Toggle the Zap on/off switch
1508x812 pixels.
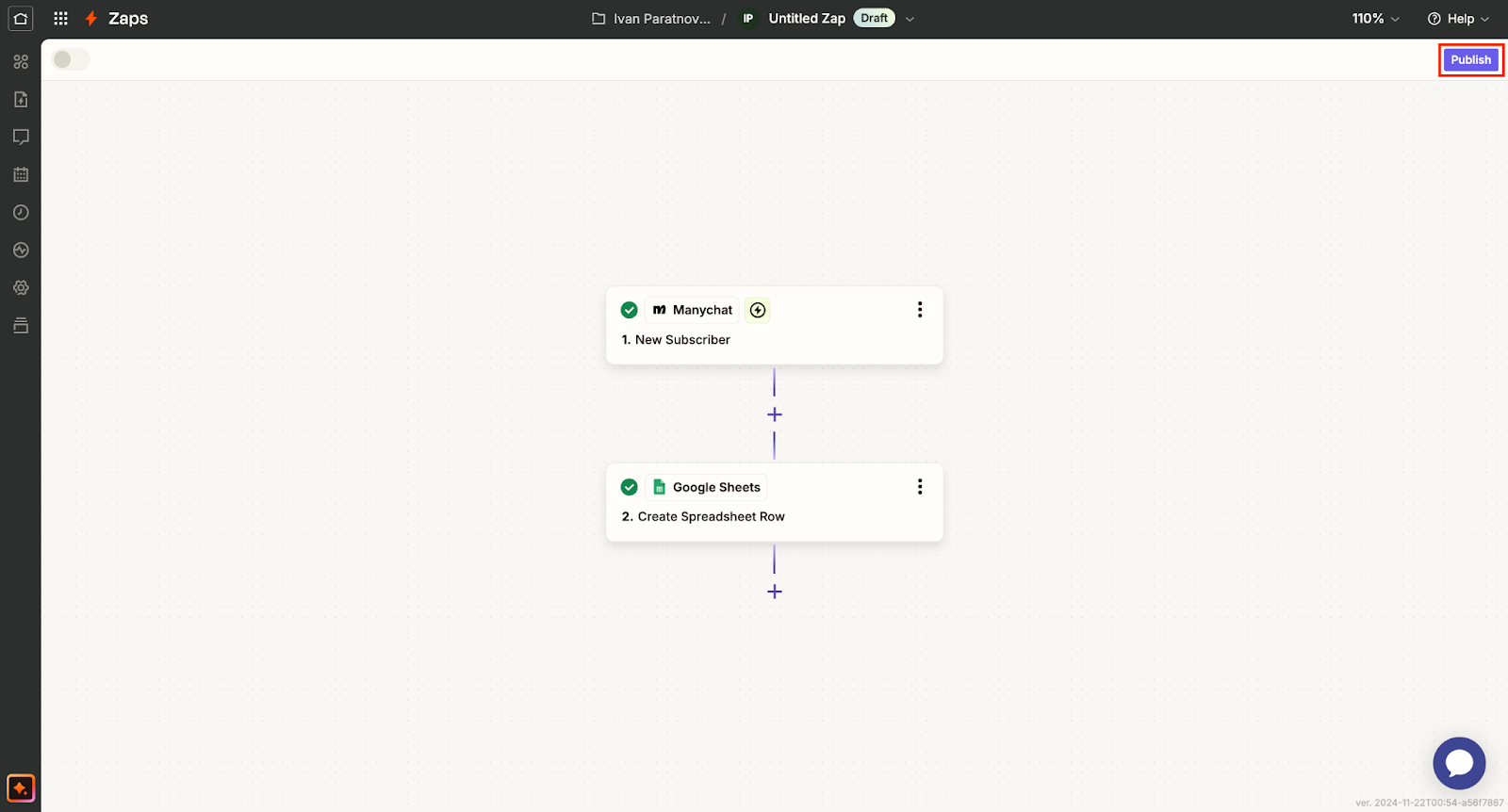(x=71, y=59)
